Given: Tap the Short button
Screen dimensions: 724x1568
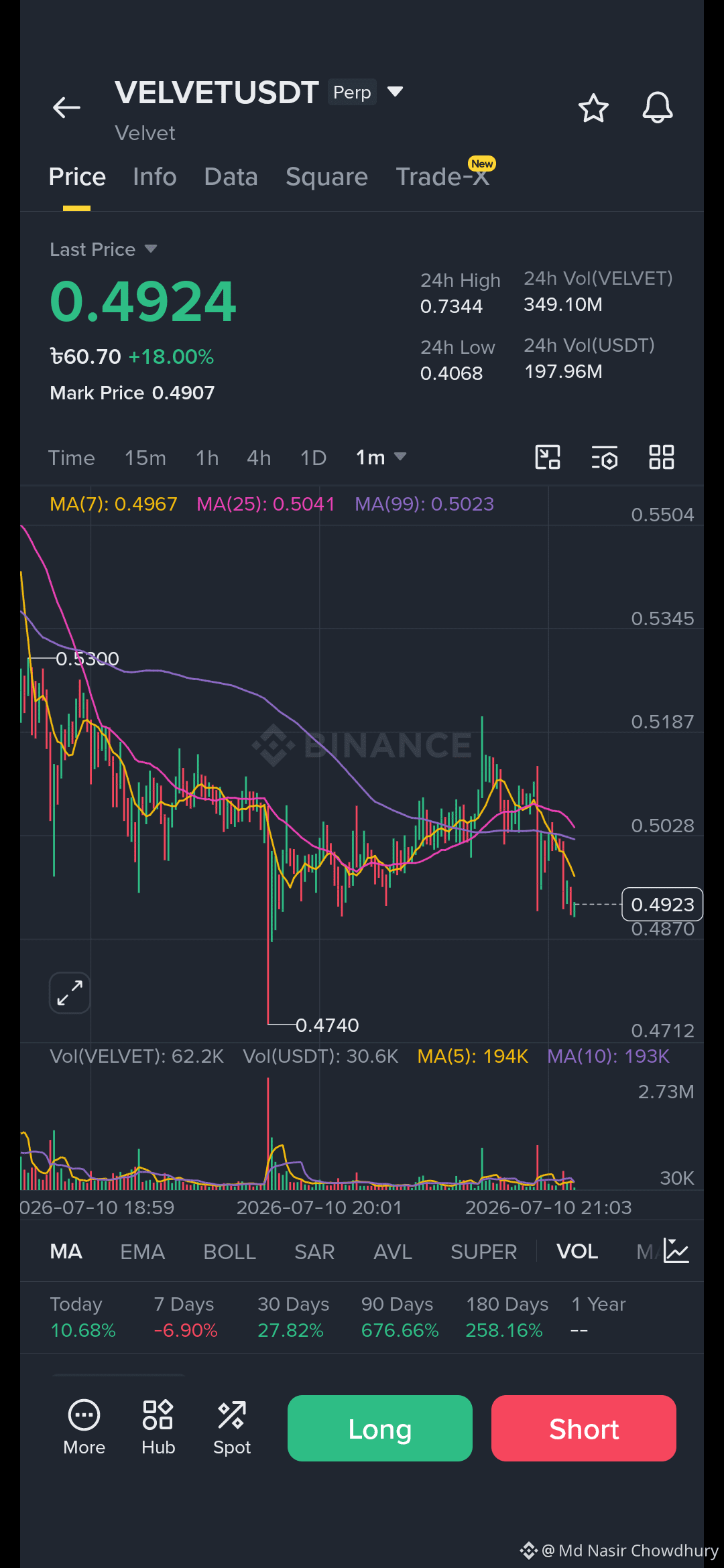Looking at the screenshot, I should coord(584,1428).
